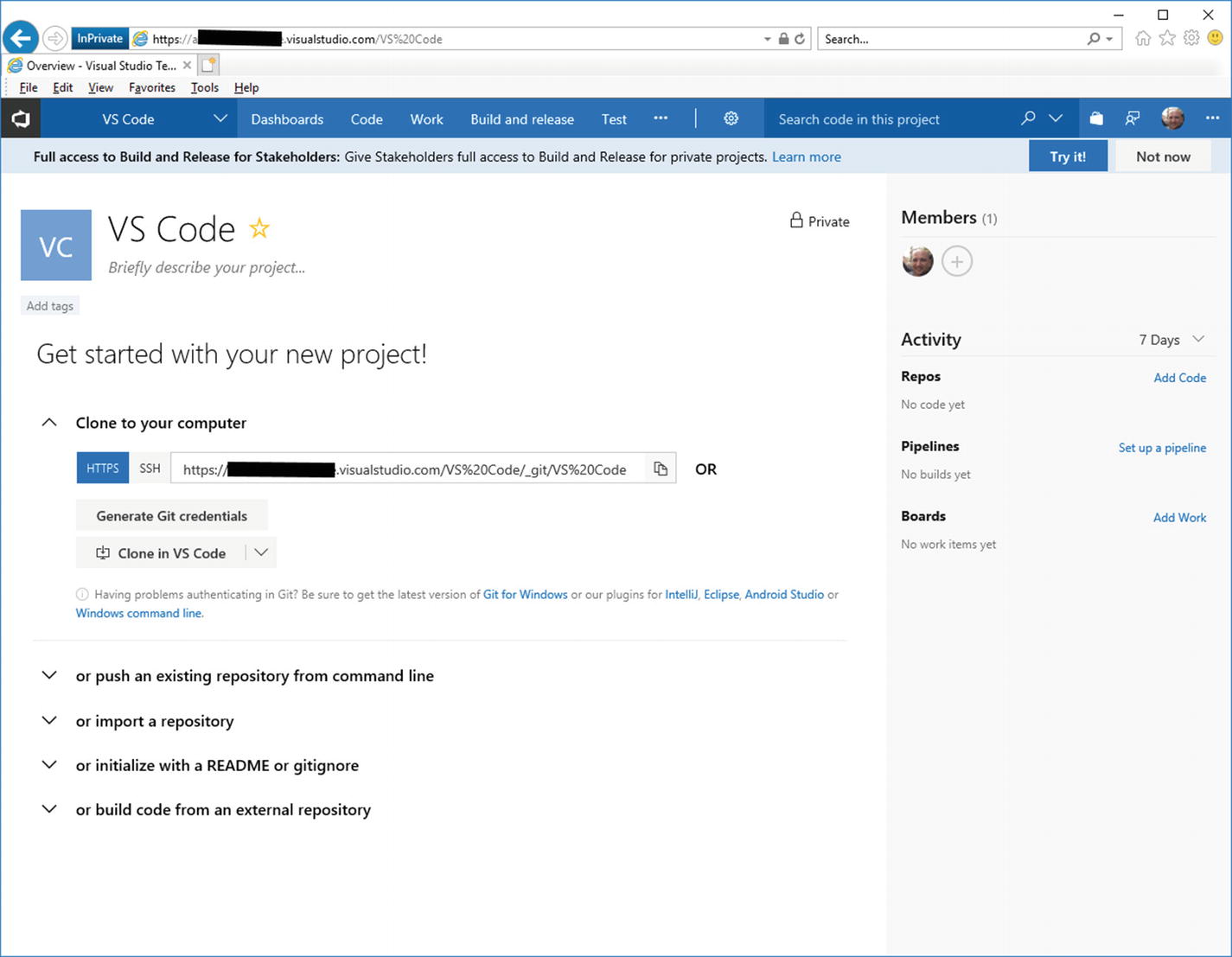Click the project description field
Image resolution: width=1232 pixels, height=957 pixels.
(207, 268)
